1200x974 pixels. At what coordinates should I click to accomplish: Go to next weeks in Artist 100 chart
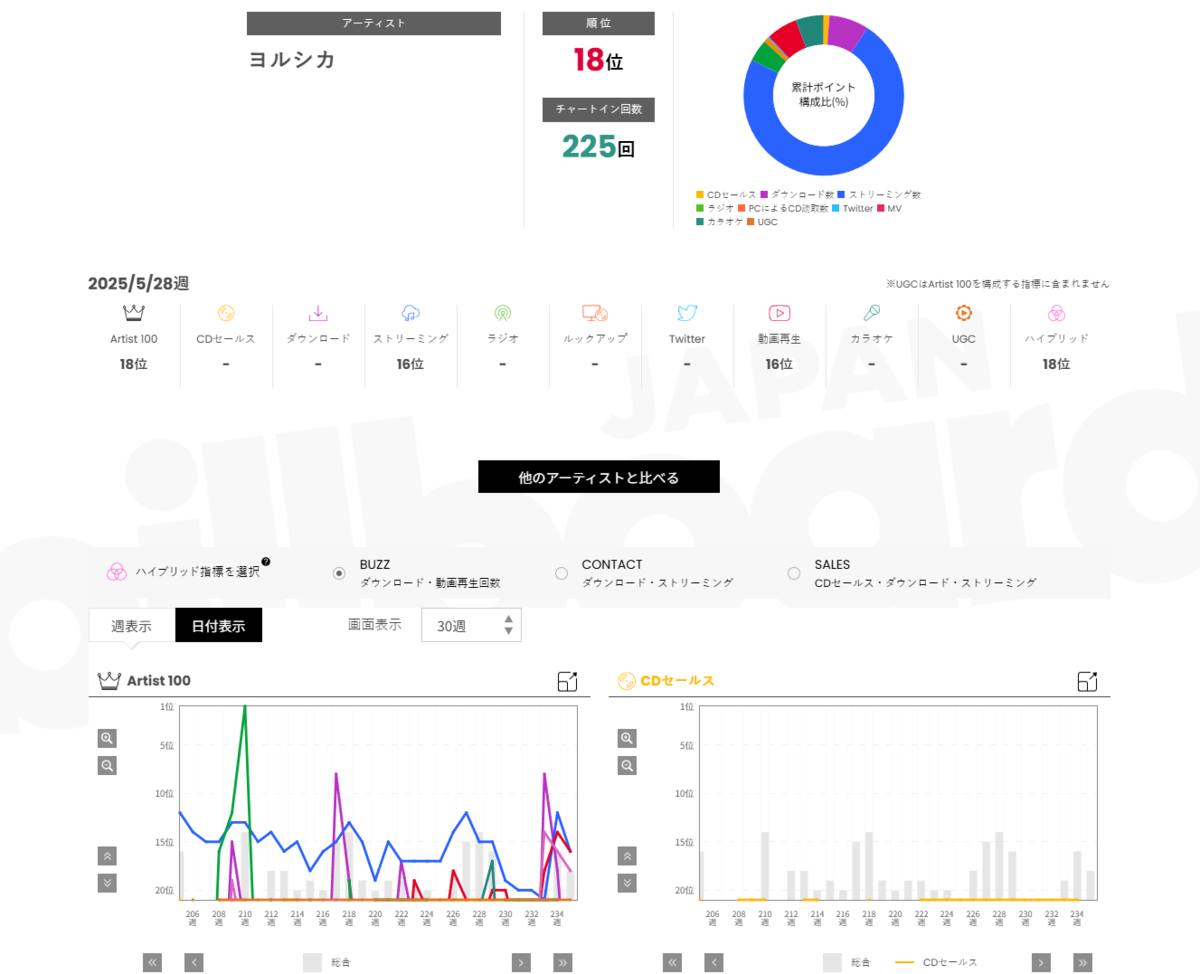click(521, 962)
